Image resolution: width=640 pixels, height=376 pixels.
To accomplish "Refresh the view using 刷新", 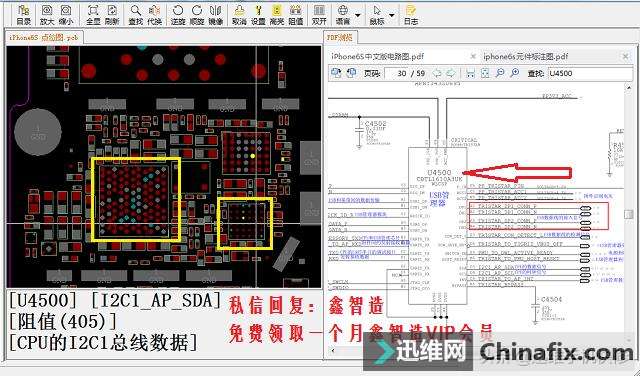I will pyautogui.click(x=111, y=15).
